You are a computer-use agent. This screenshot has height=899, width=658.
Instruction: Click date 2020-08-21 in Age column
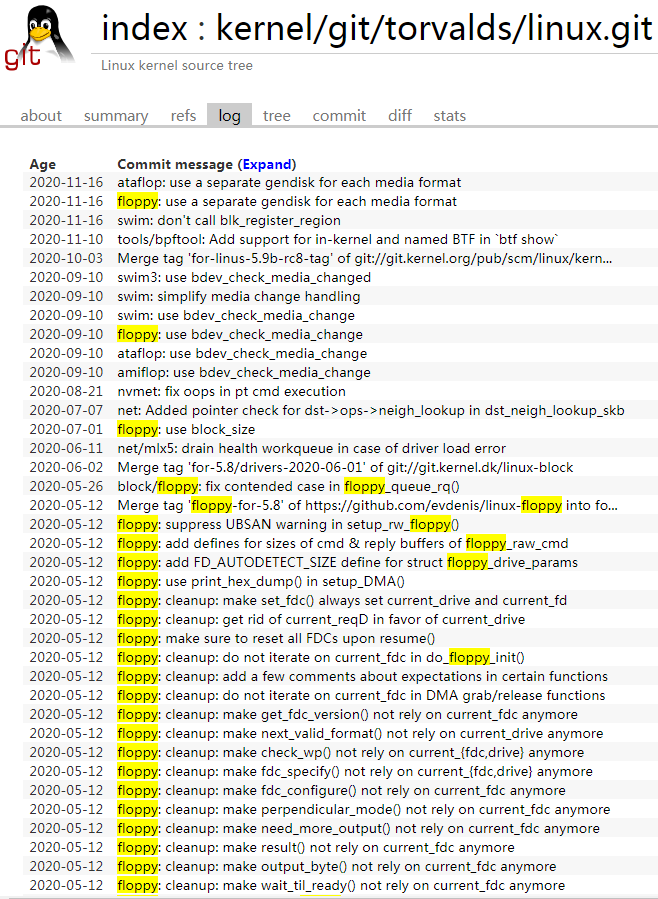[x=66, y=391]
